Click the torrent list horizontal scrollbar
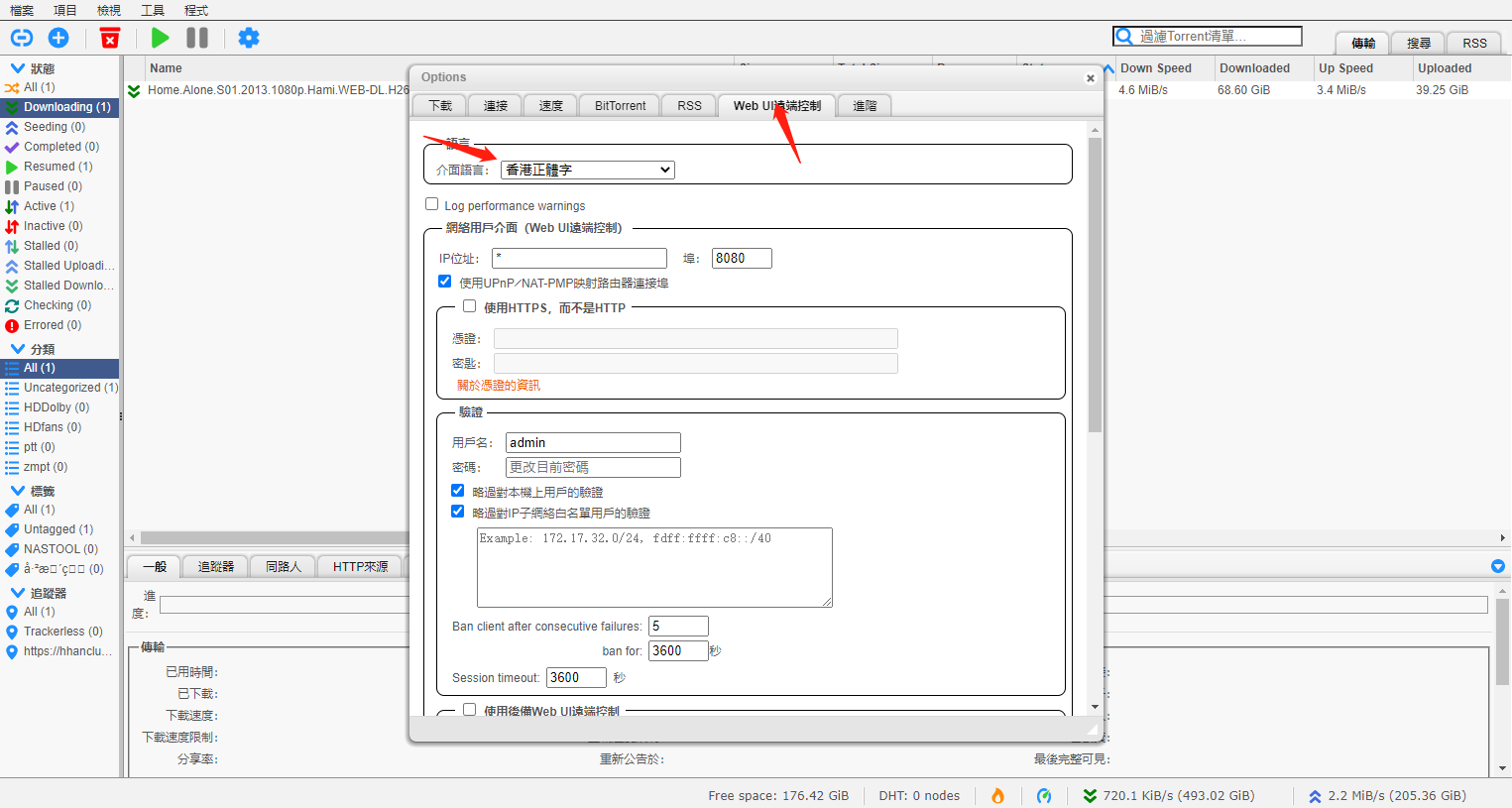 click(x=275, y=537)
